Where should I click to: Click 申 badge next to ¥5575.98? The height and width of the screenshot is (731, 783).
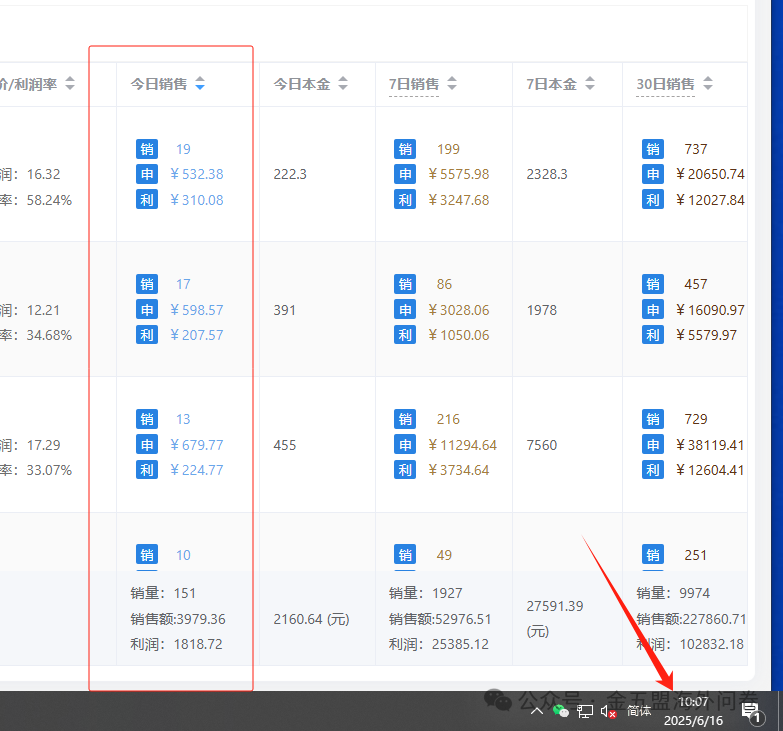405,174
